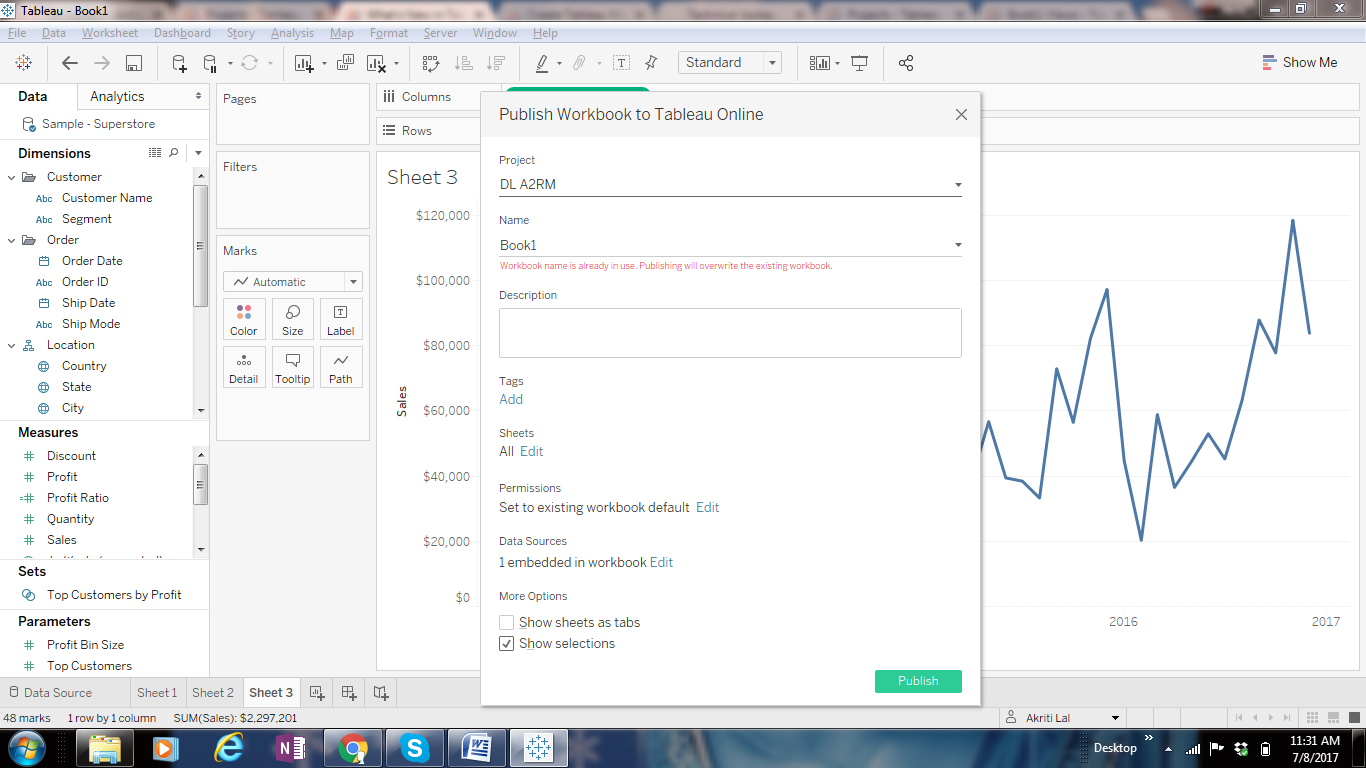Open the Server menu
Screen dimensions: 1366x768
[440, 33]
